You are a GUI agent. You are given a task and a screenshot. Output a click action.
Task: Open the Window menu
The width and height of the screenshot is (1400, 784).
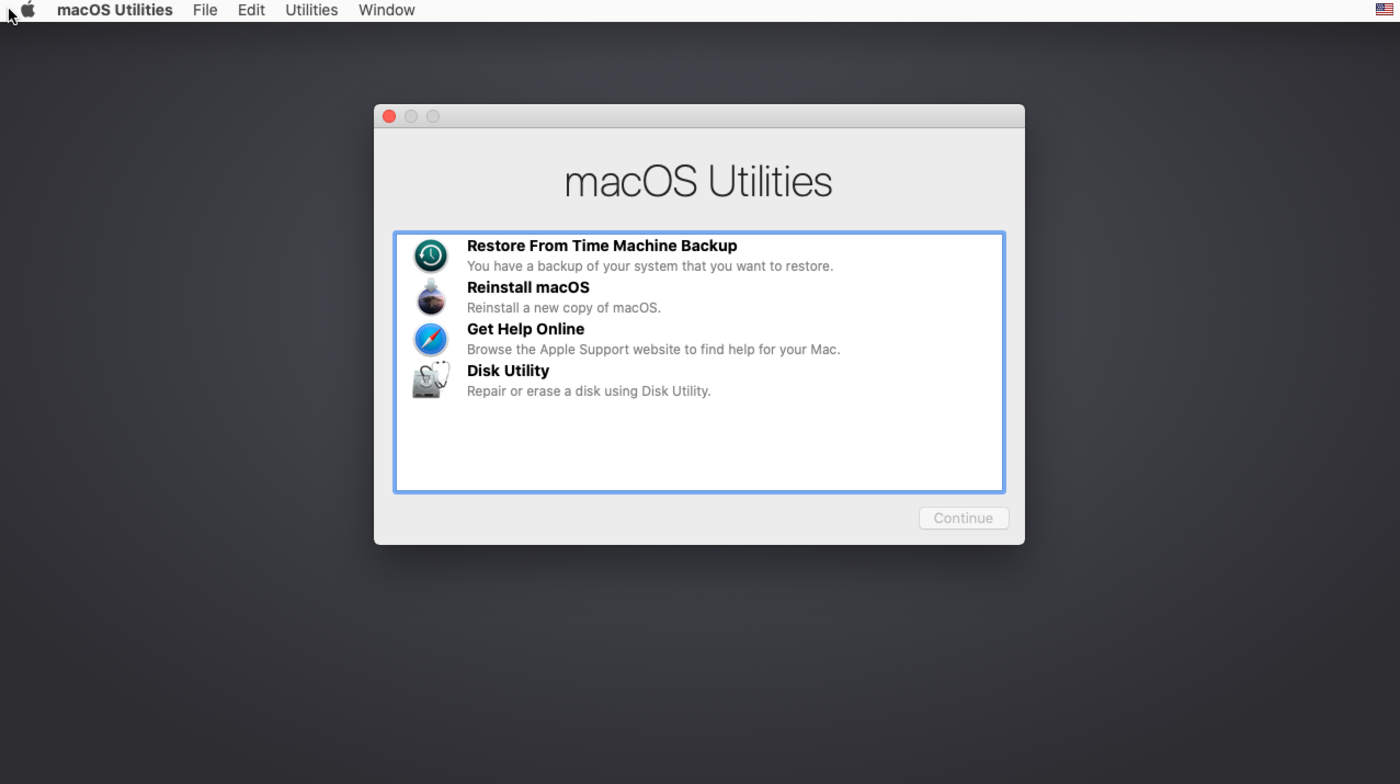[x=386, y=10]
